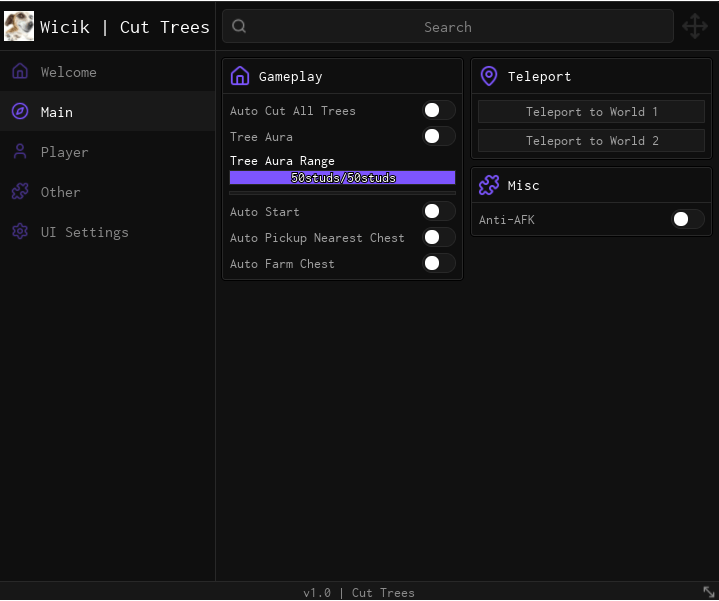Click the Auto Cut All Trees label
The width and height of the screenshot is (719, 601).
[293, 110]
